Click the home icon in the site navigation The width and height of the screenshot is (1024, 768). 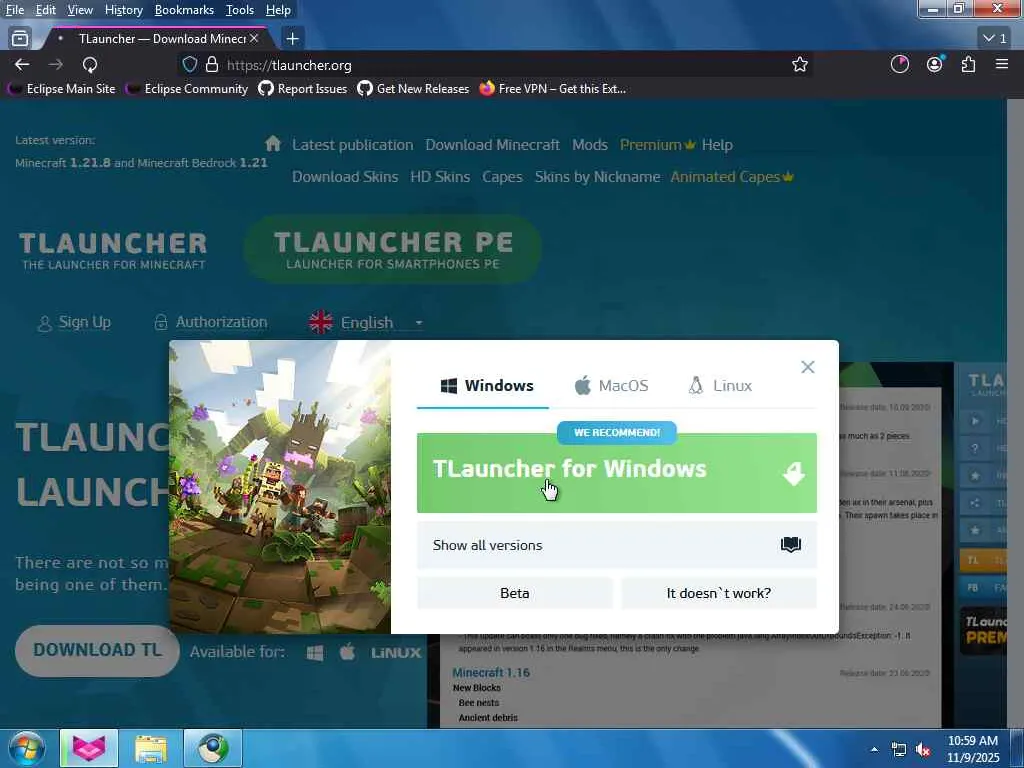click(273, 143)
